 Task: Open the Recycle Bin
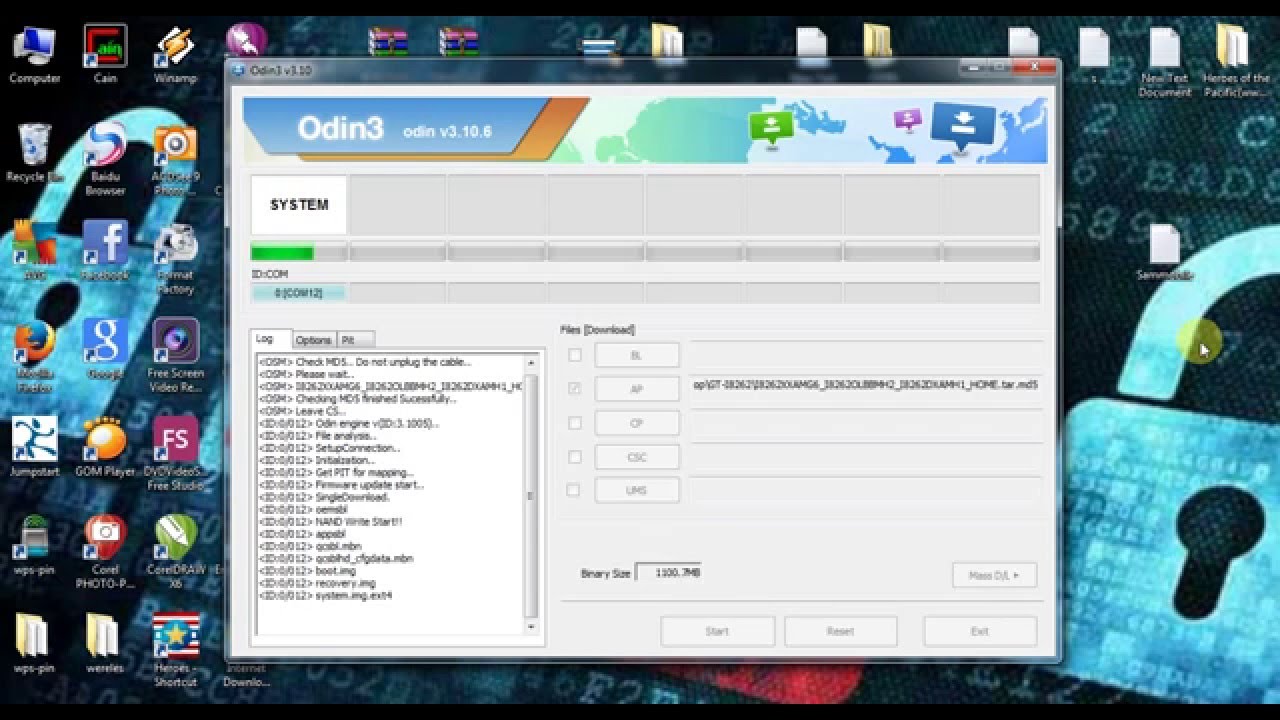34,152
